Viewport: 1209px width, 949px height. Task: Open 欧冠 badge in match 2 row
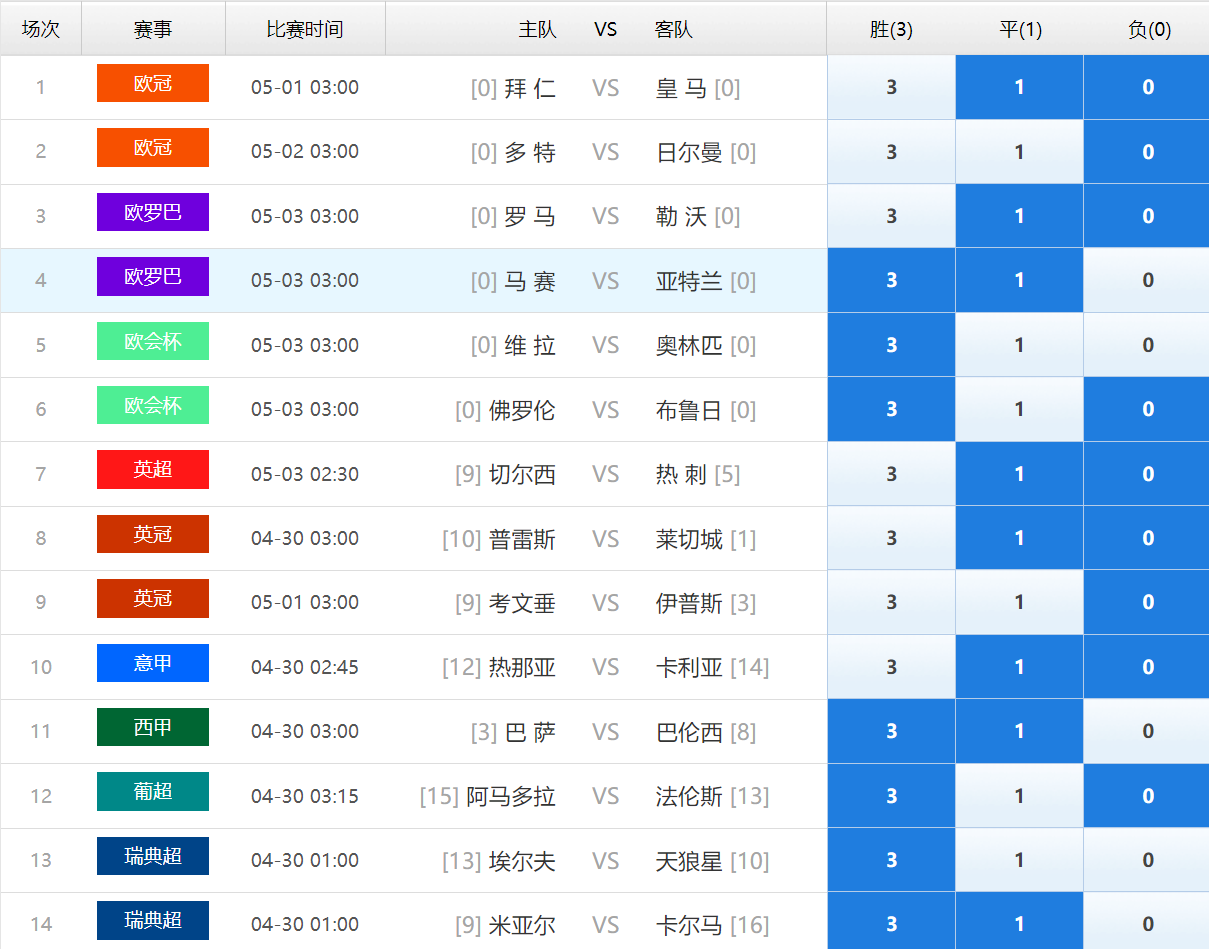(153, 147)
